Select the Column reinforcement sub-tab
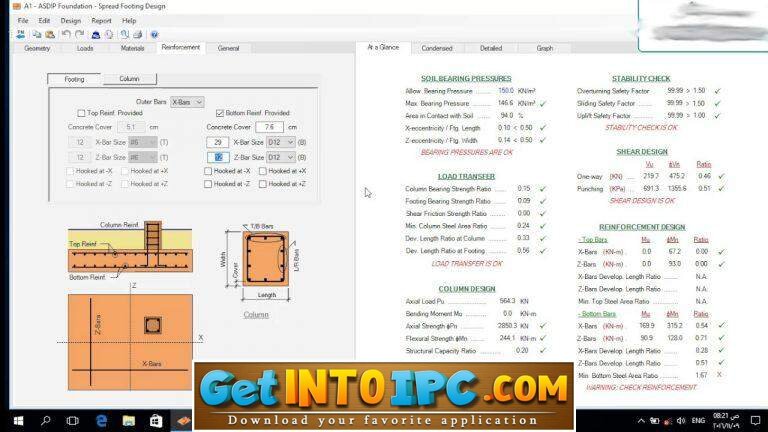The width and height of the screenshot is (768, 432). [129, 79]
